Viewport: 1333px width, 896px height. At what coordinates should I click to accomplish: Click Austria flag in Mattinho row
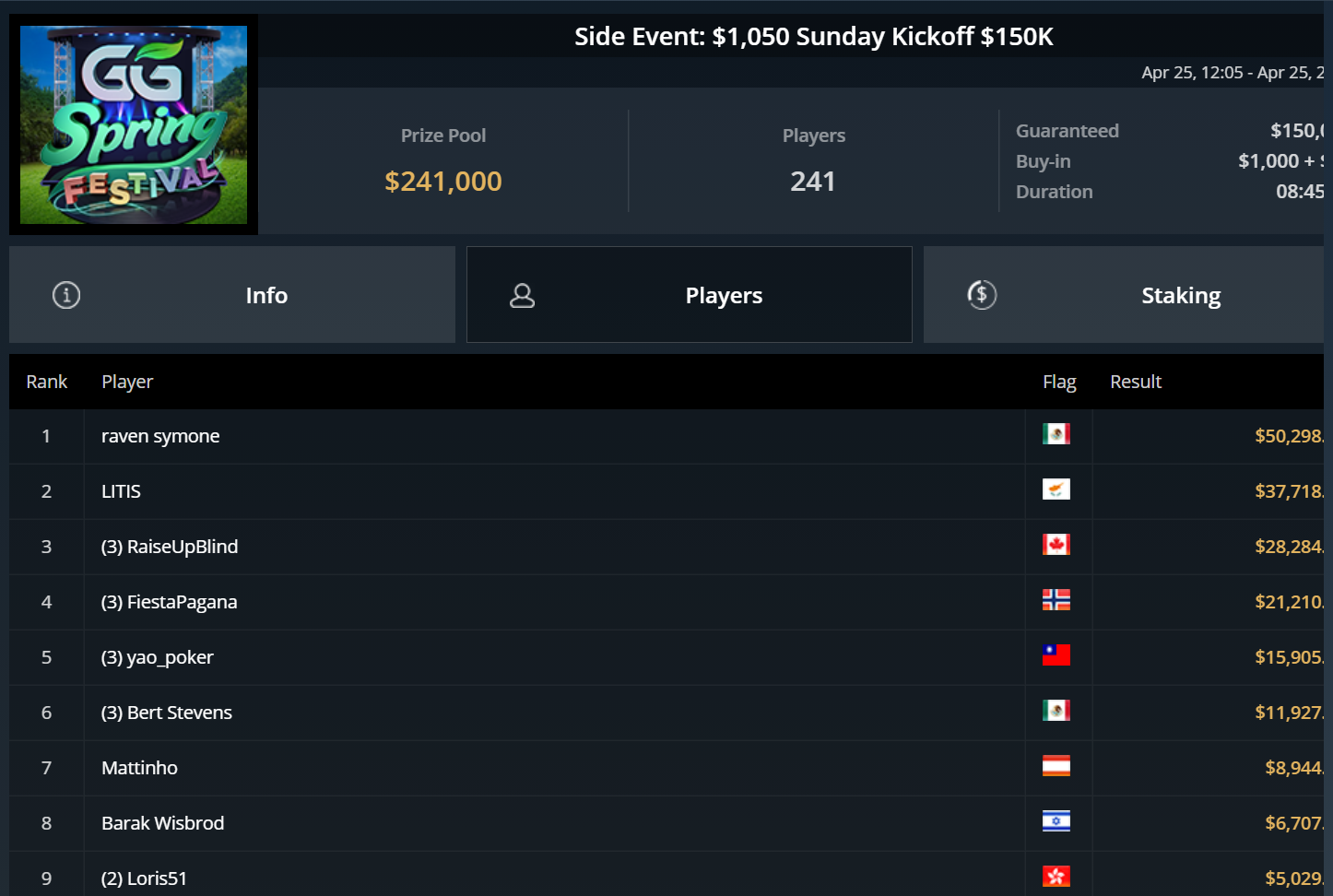(x=1056, y=766)
